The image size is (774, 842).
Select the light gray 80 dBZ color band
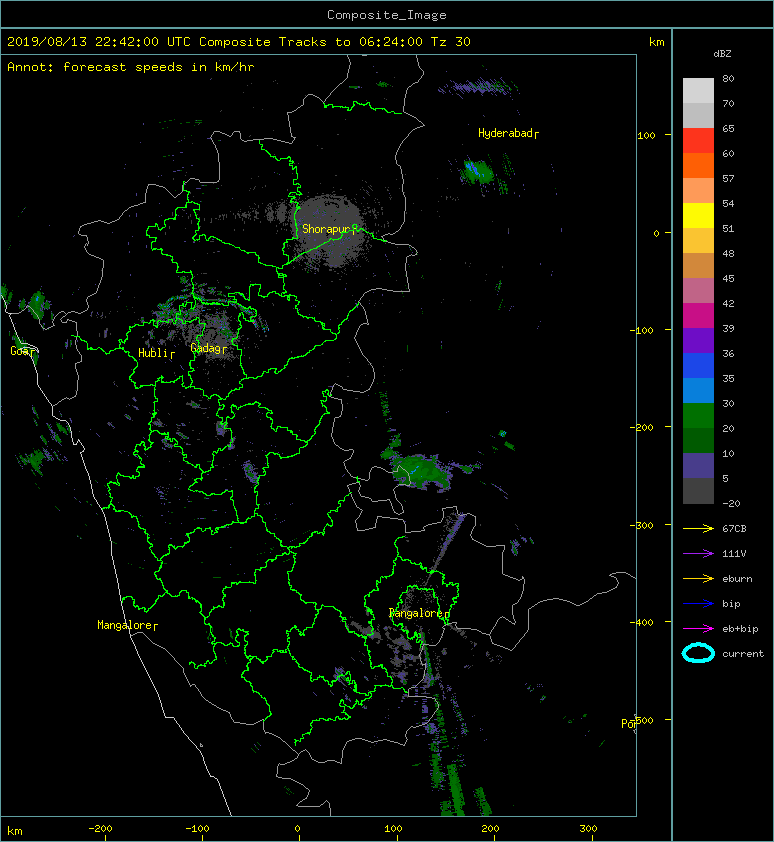coord(698,90)
